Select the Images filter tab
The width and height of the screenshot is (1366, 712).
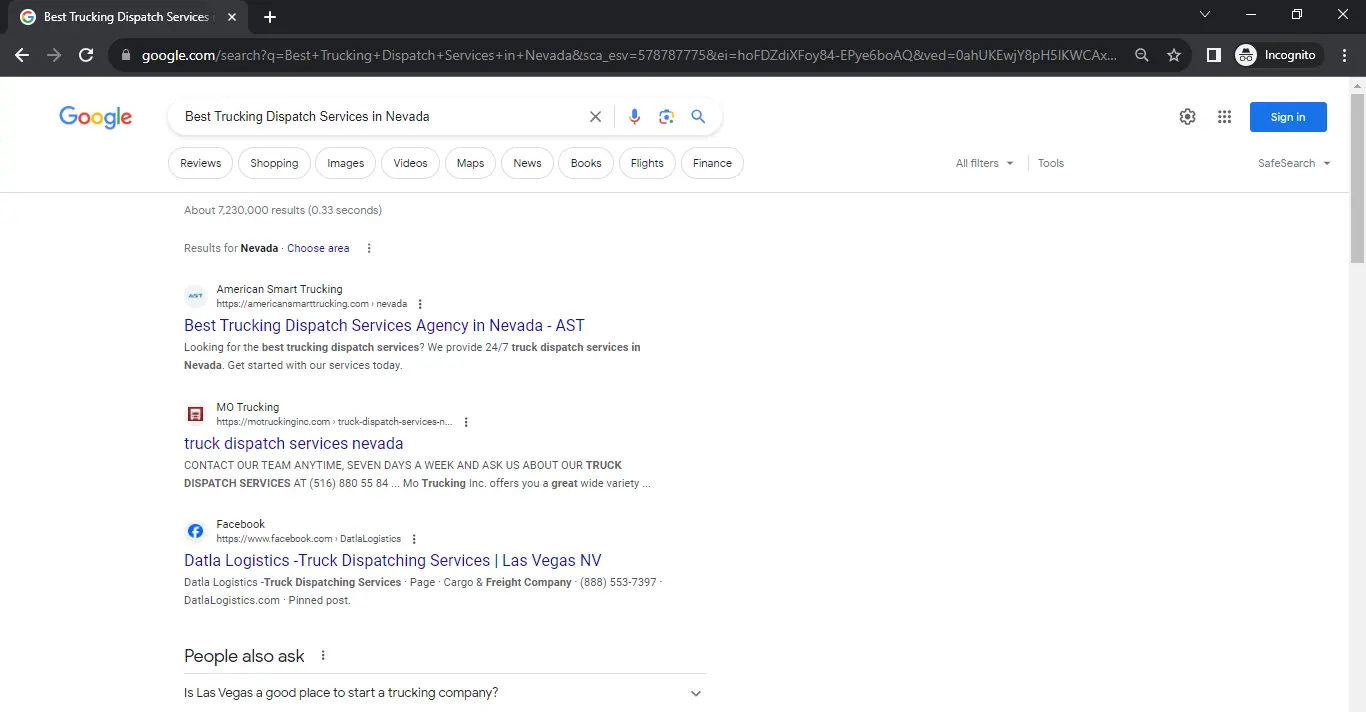pyautogui.click(x=345, y=163)
